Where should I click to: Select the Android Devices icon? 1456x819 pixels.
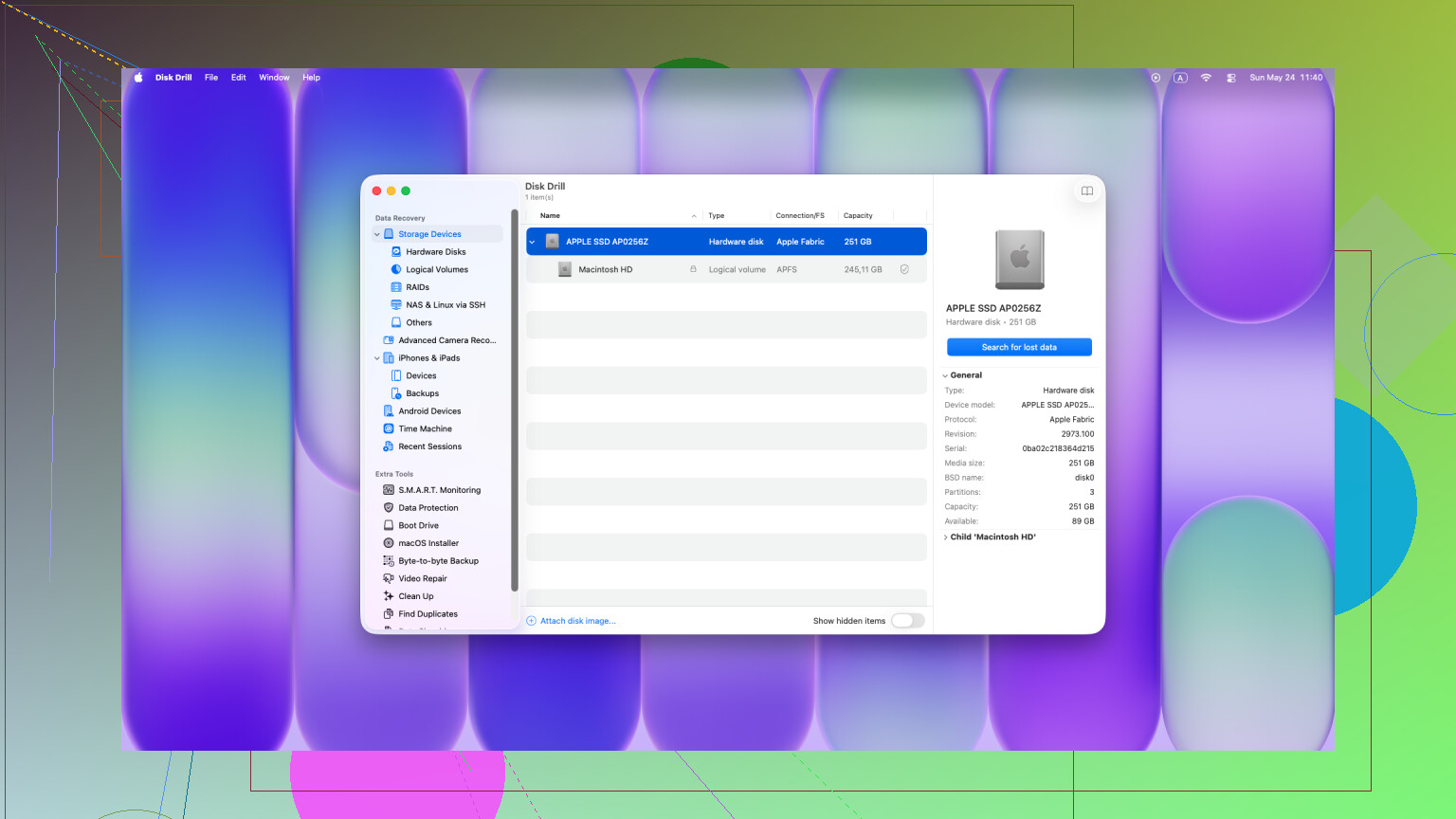coord(389,411)
